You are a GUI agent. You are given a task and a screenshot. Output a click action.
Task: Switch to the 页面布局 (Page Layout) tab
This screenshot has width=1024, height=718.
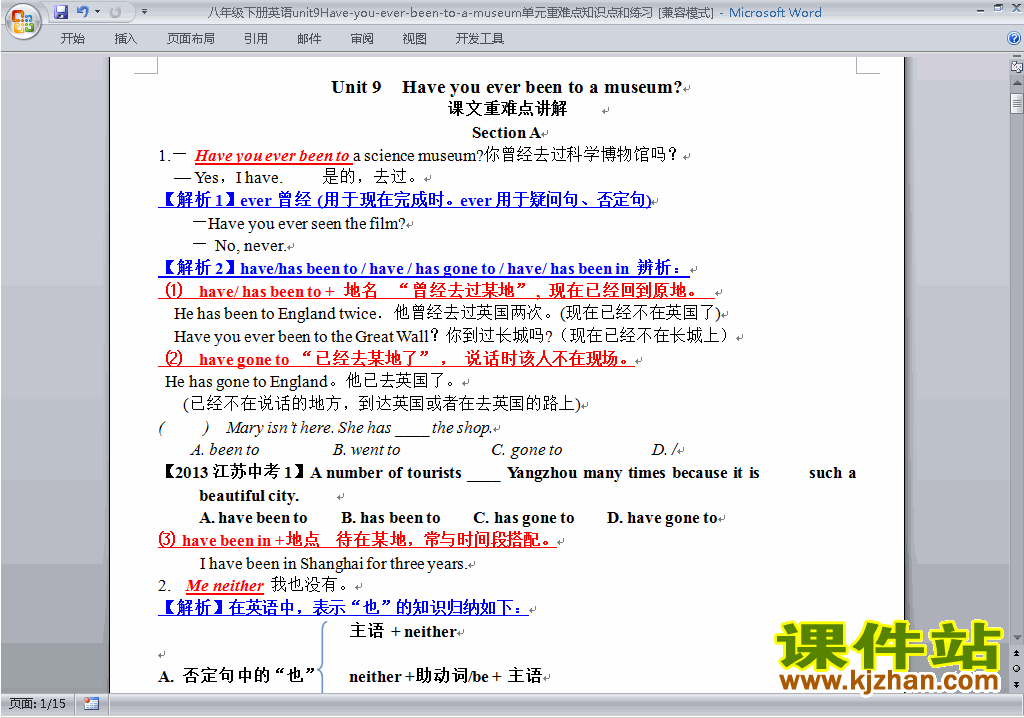(x=191, y=39)
